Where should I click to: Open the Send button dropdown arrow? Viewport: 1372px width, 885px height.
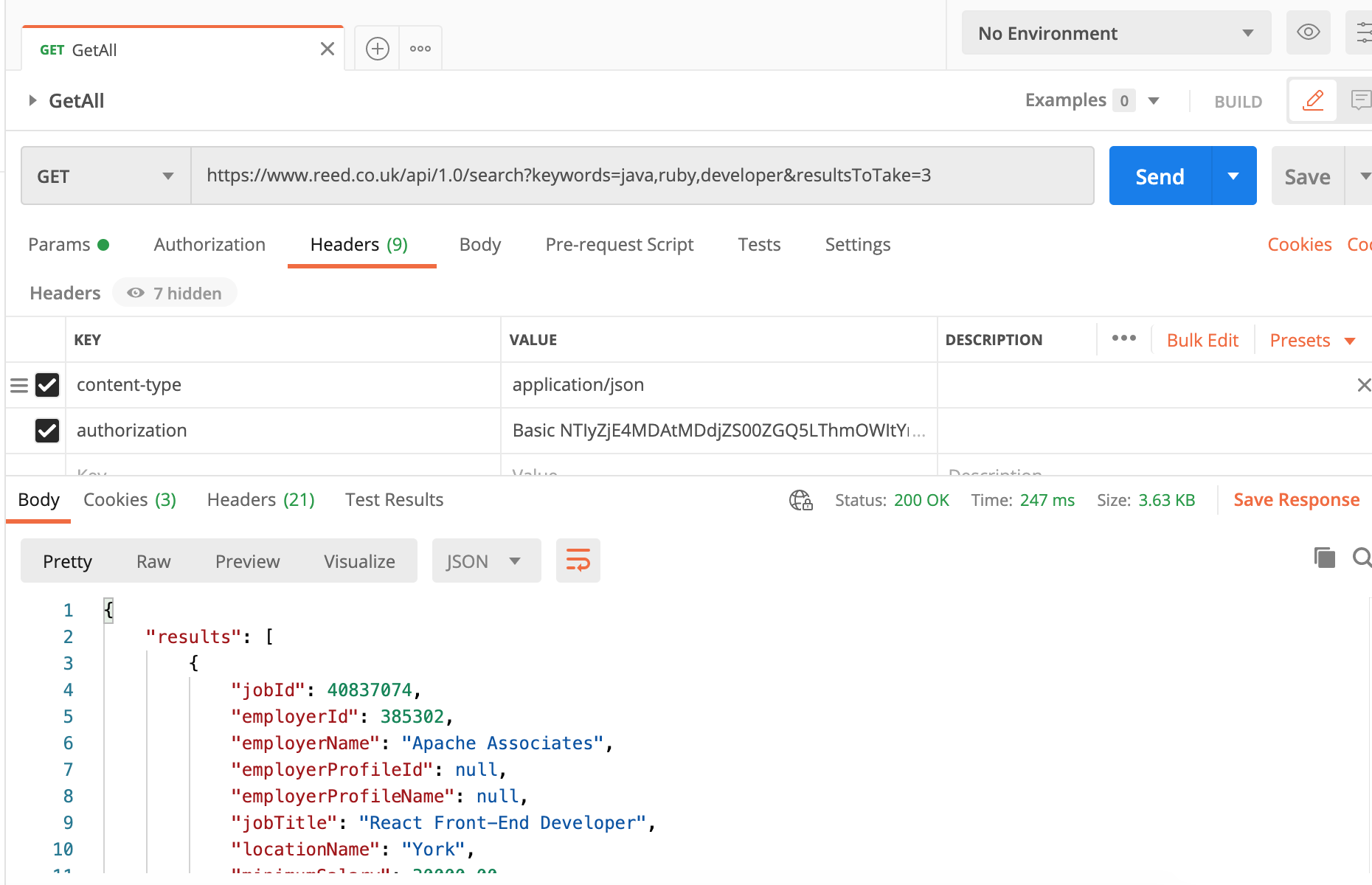[x=1233, y=176]
